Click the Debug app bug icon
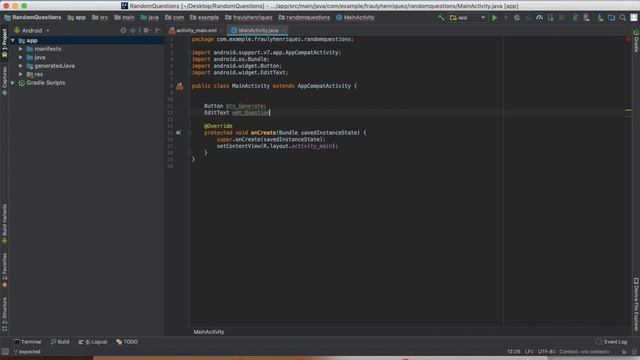The height and width of the screenshot is (360, 640). pos(517,18)
